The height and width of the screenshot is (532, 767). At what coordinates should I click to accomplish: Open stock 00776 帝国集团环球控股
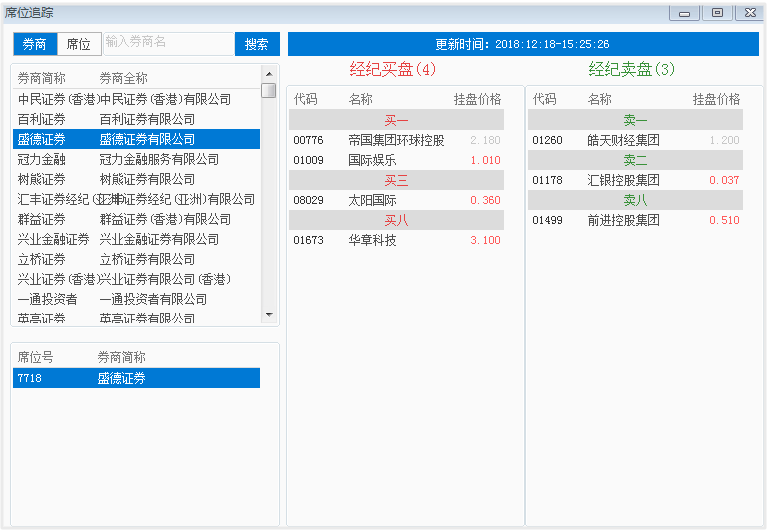tap(395, 140)
